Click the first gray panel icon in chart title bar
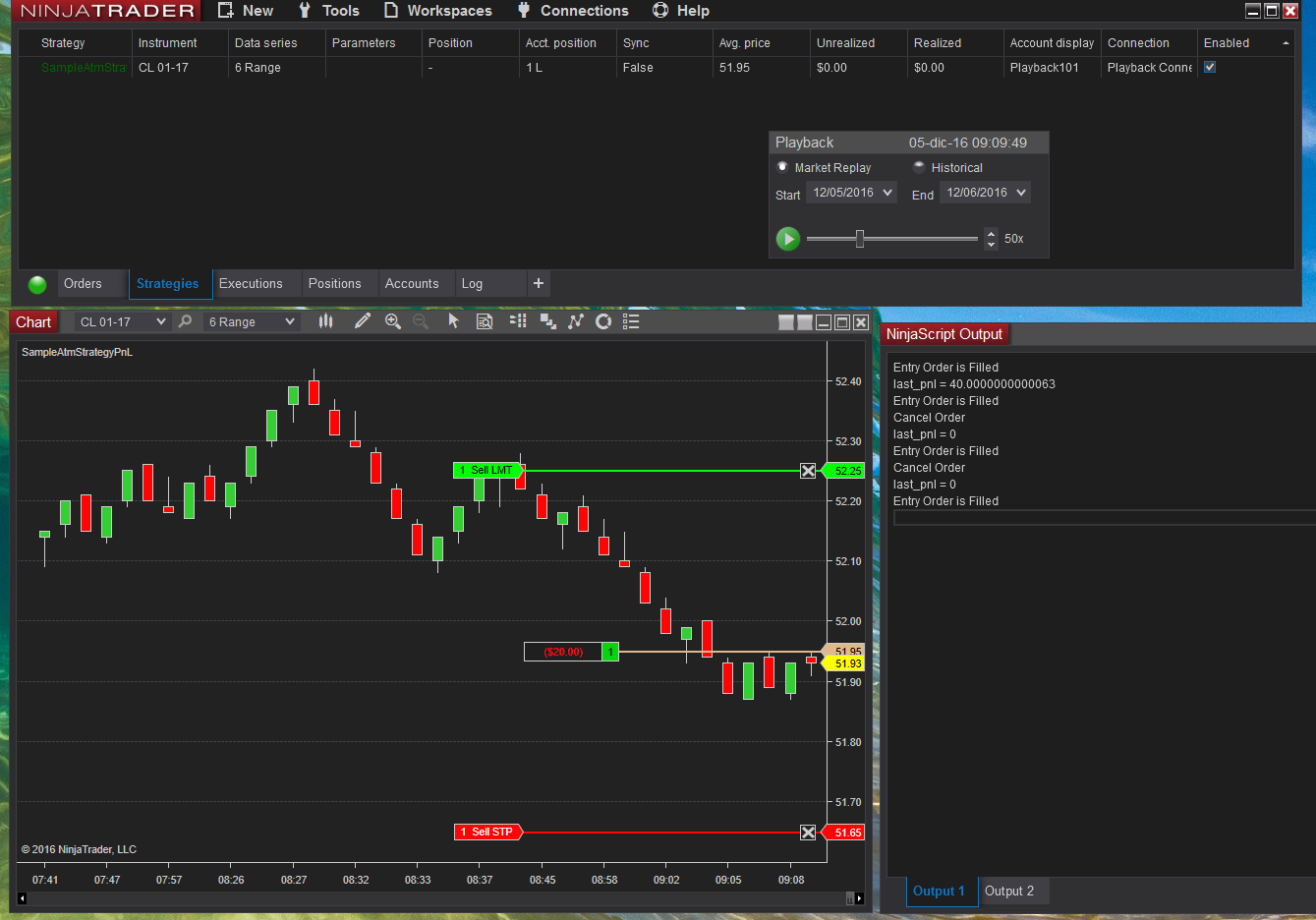 coord(786,322)
